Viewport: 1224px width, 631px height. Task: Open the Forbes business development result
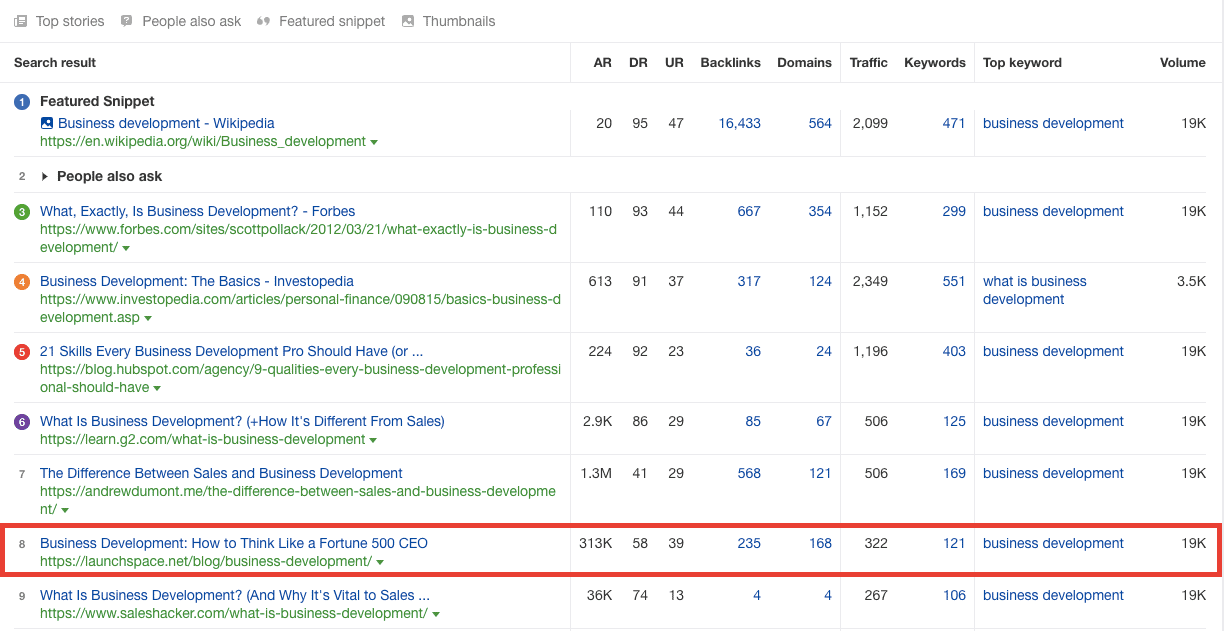pyautogui.click(x=197, y=211)
